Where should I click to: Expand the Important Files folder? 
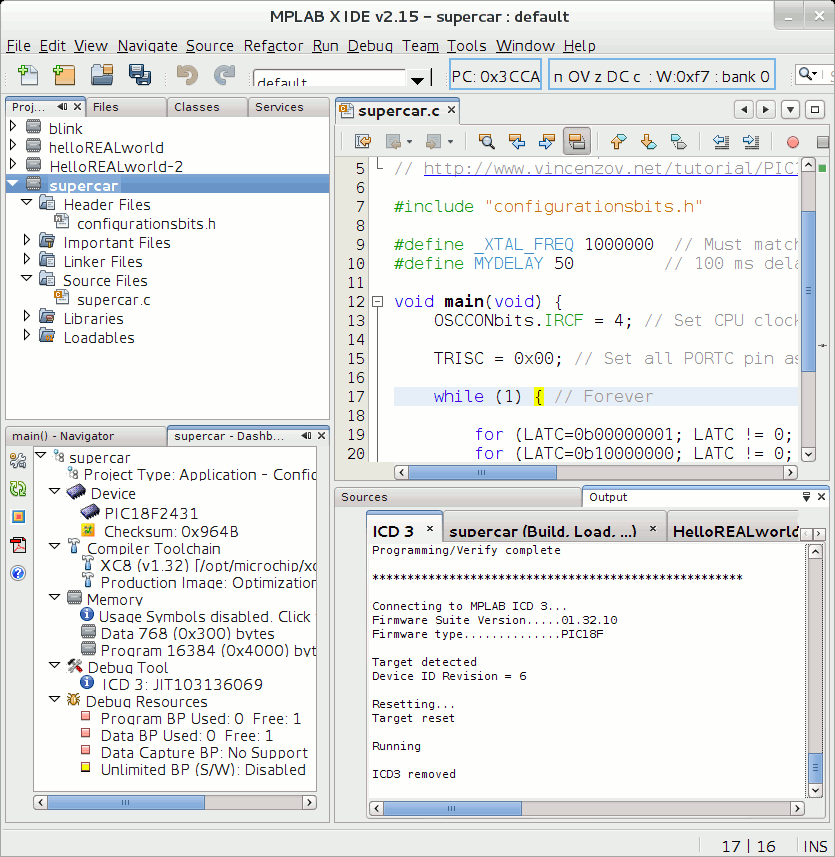tap(26, 240)
